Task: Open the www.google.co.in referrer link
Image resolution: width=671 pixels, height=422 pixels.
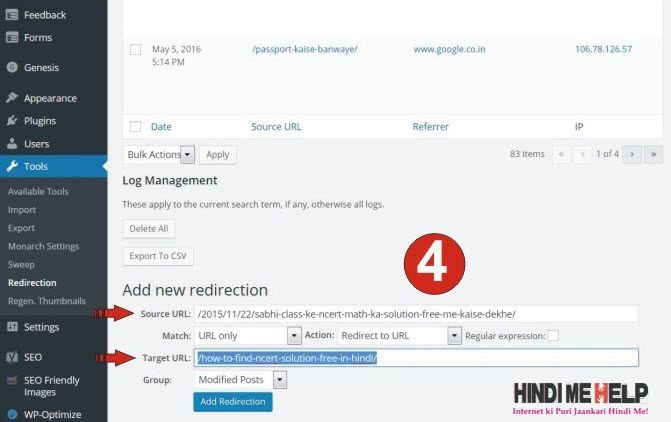Action: click(449, 49)
